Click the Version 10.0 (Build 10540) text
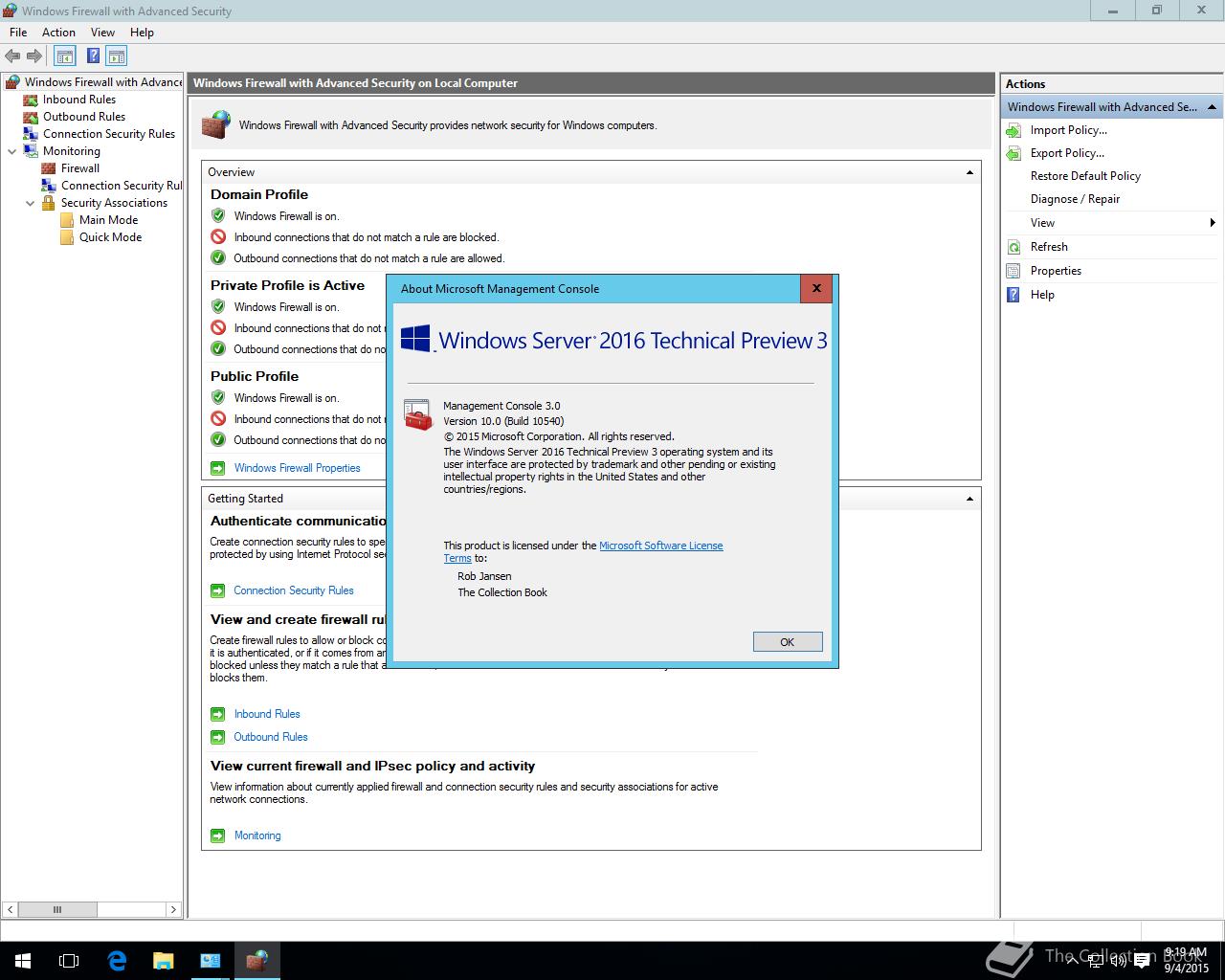1225x980 pixels. pyautogui.click(x=503, y=421)
